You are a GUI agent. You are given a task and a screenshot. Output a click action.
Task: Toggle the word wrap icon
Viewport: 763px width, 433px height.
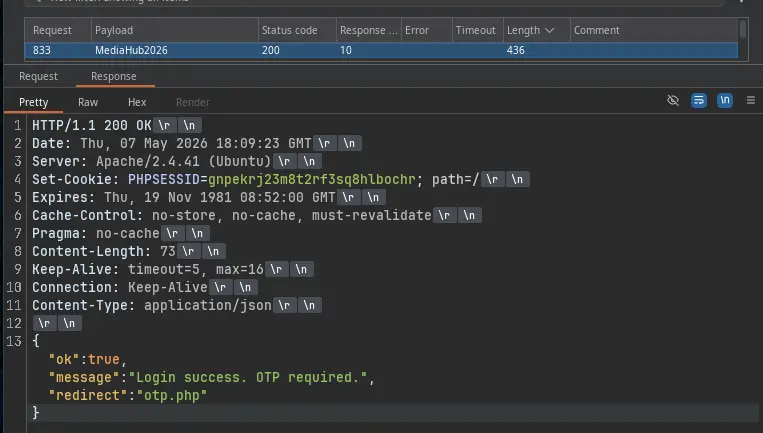click(699, 100)
